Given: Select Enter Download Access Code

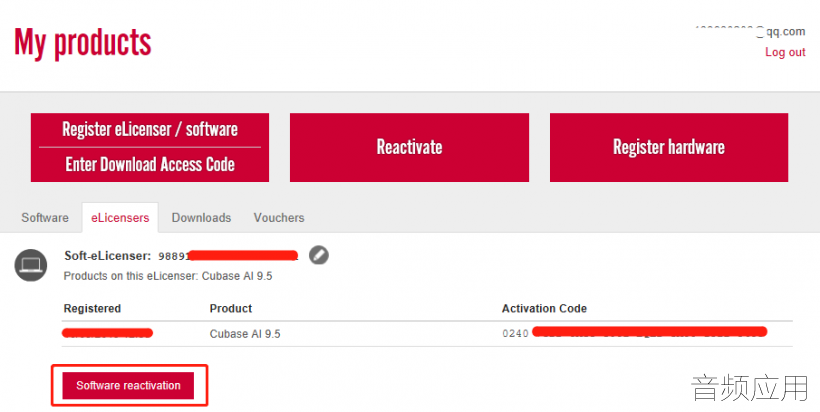Looking at the screenshot, I should pos(150,165).
